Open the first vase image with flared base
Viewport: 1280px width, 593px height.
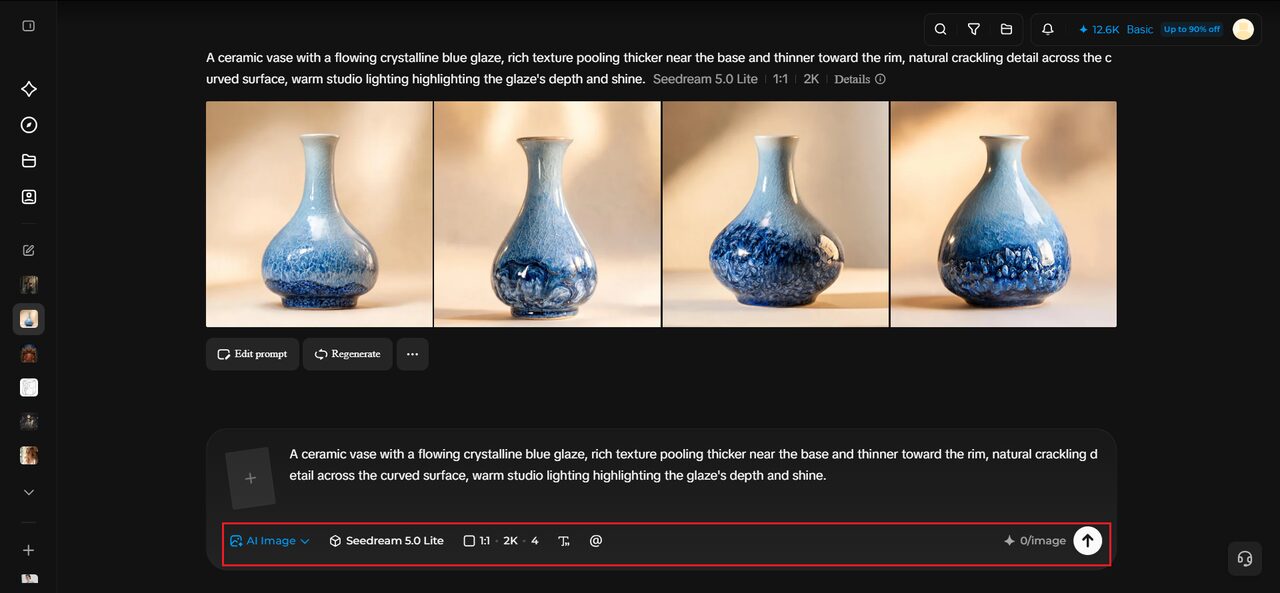pos(319,214)
